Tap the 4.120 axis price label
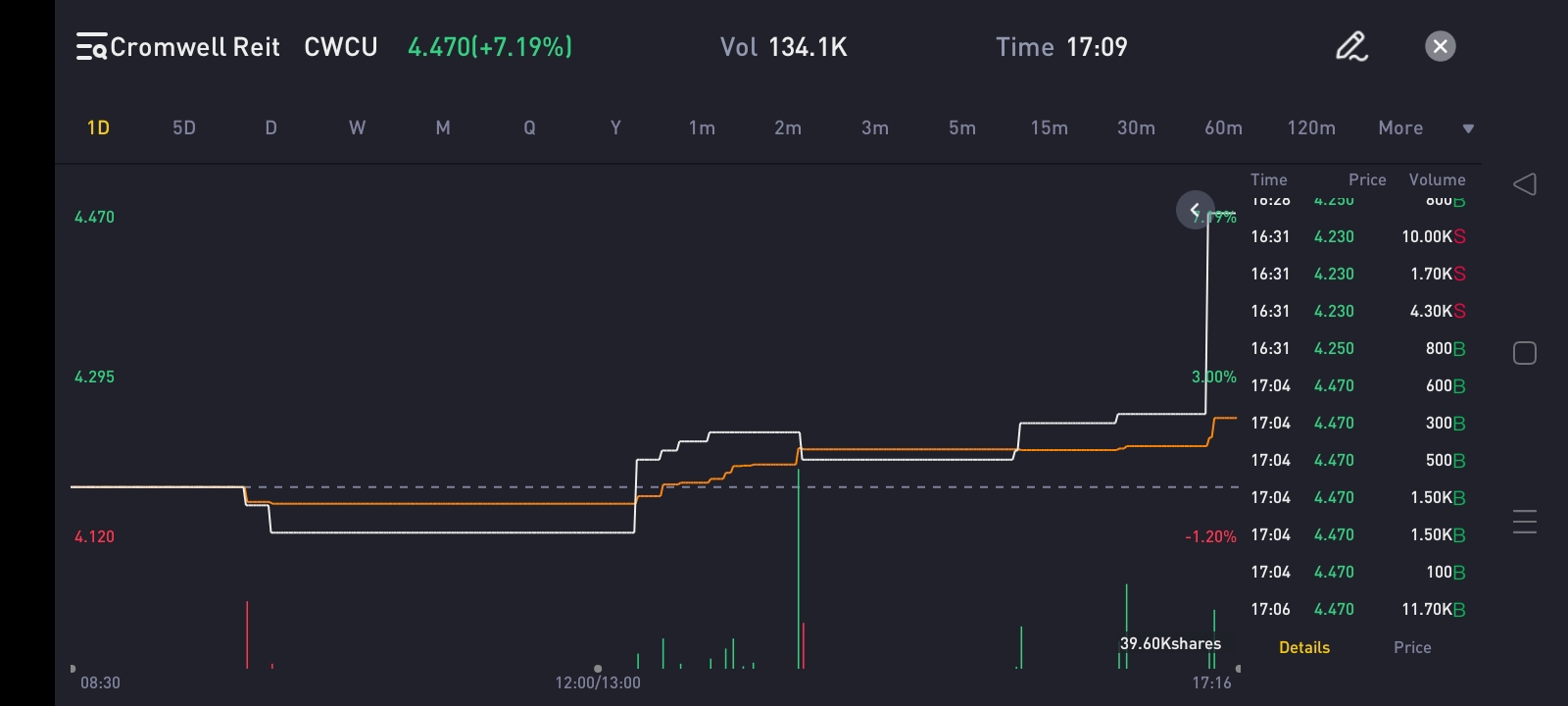 [94, 536]
